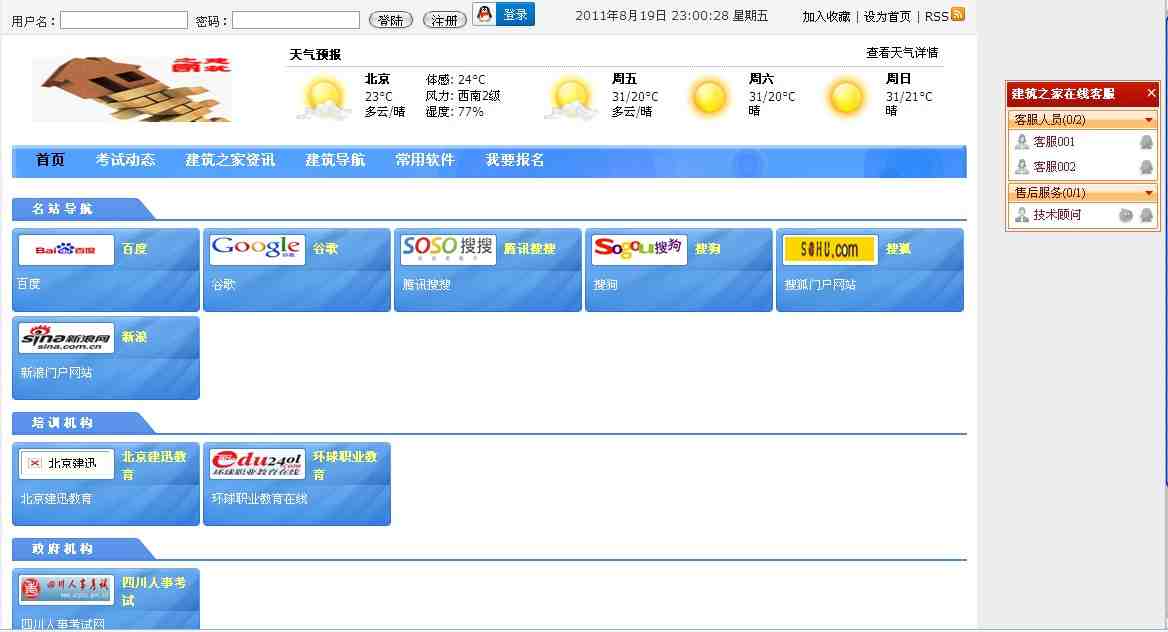
Task: Collapse the 售后服务(0/1) group arrow
Action: [x=1149, y=193]
